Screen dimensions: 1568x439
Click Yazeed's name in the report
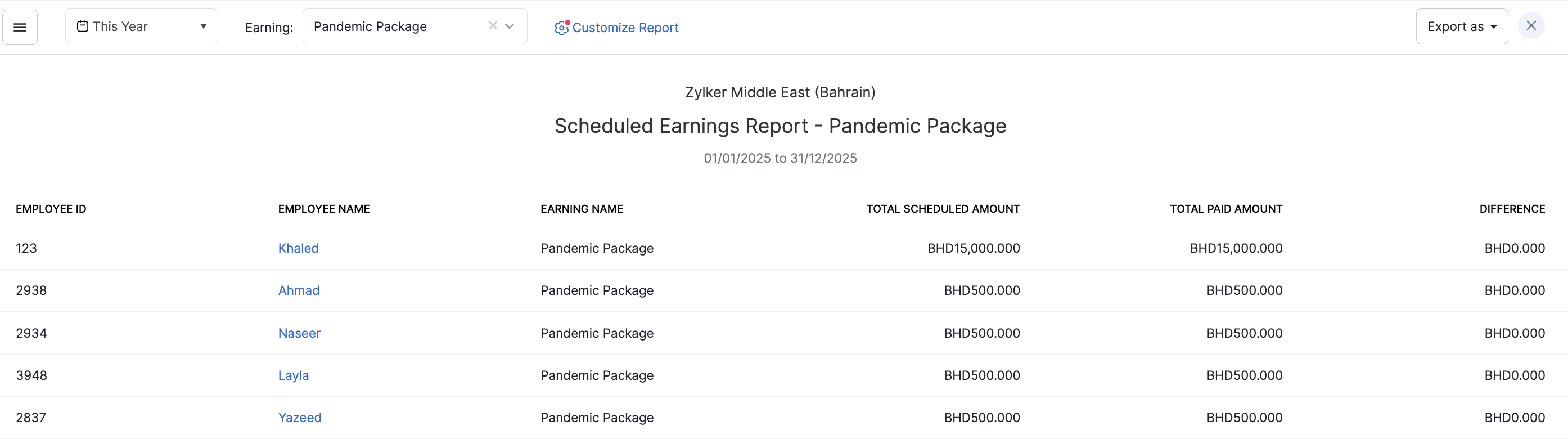[299, 418]
